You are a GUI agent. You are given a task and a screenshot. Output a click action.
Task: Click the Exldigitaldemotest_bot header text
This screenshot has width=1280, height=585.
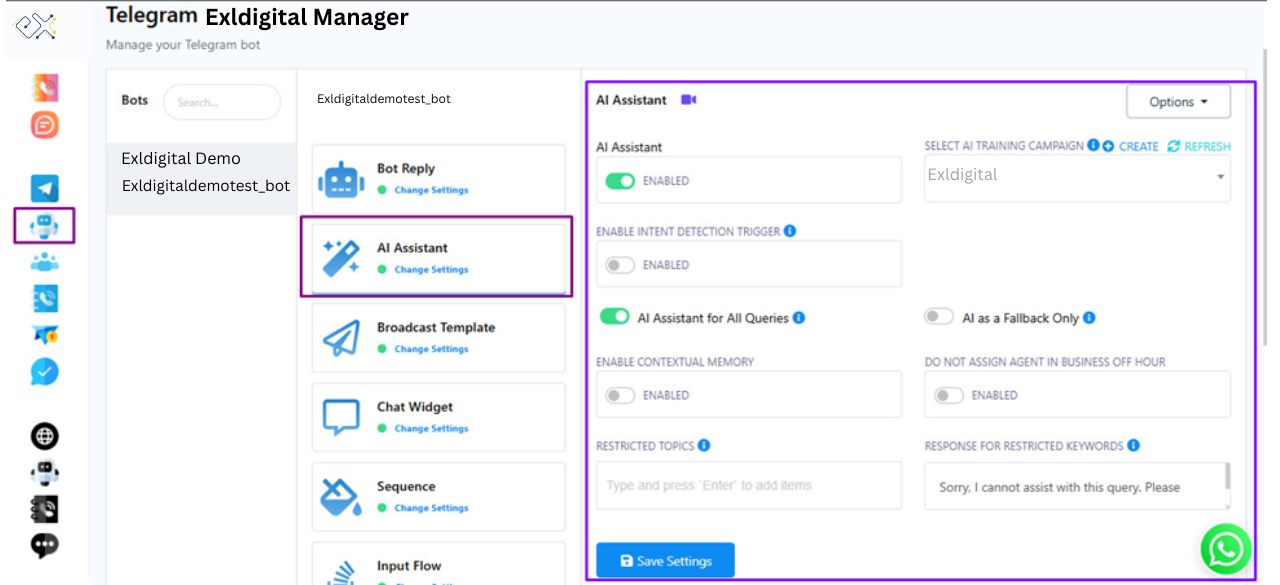384,99
